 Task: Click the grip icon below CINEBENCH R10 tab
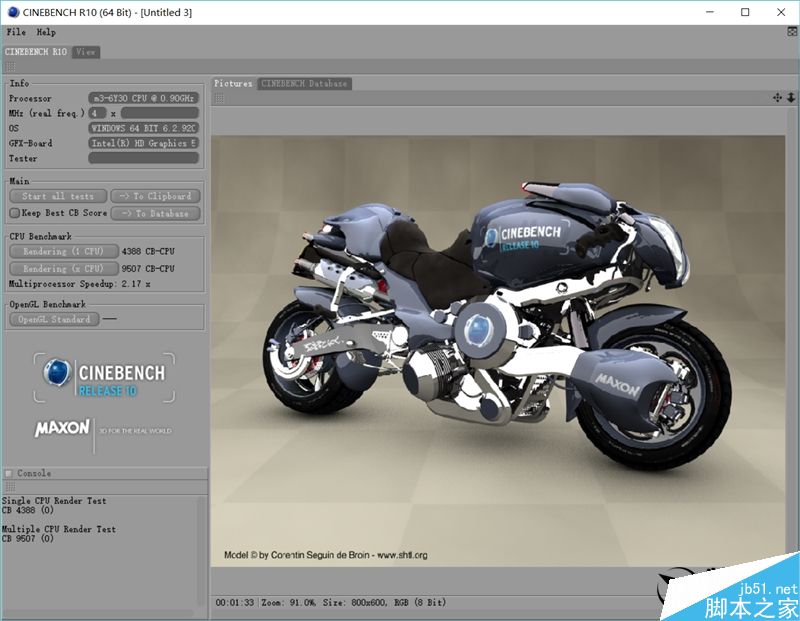coord(10,66)
